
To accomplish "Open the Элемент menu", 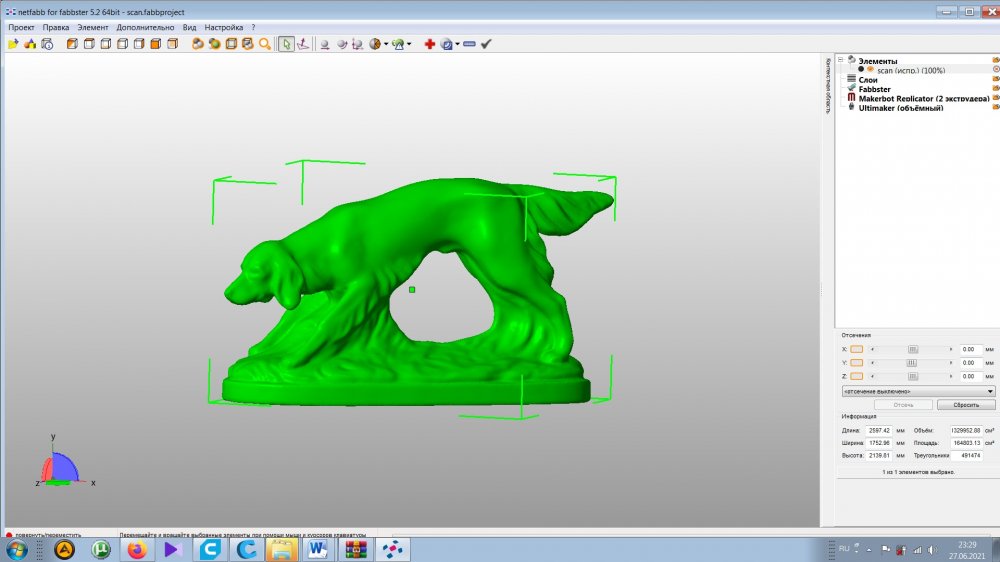I will click(93, 27).
